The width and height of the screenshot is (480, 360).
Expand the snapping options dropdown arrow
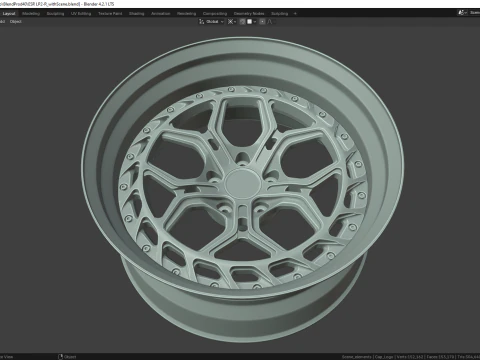[255, 22]
